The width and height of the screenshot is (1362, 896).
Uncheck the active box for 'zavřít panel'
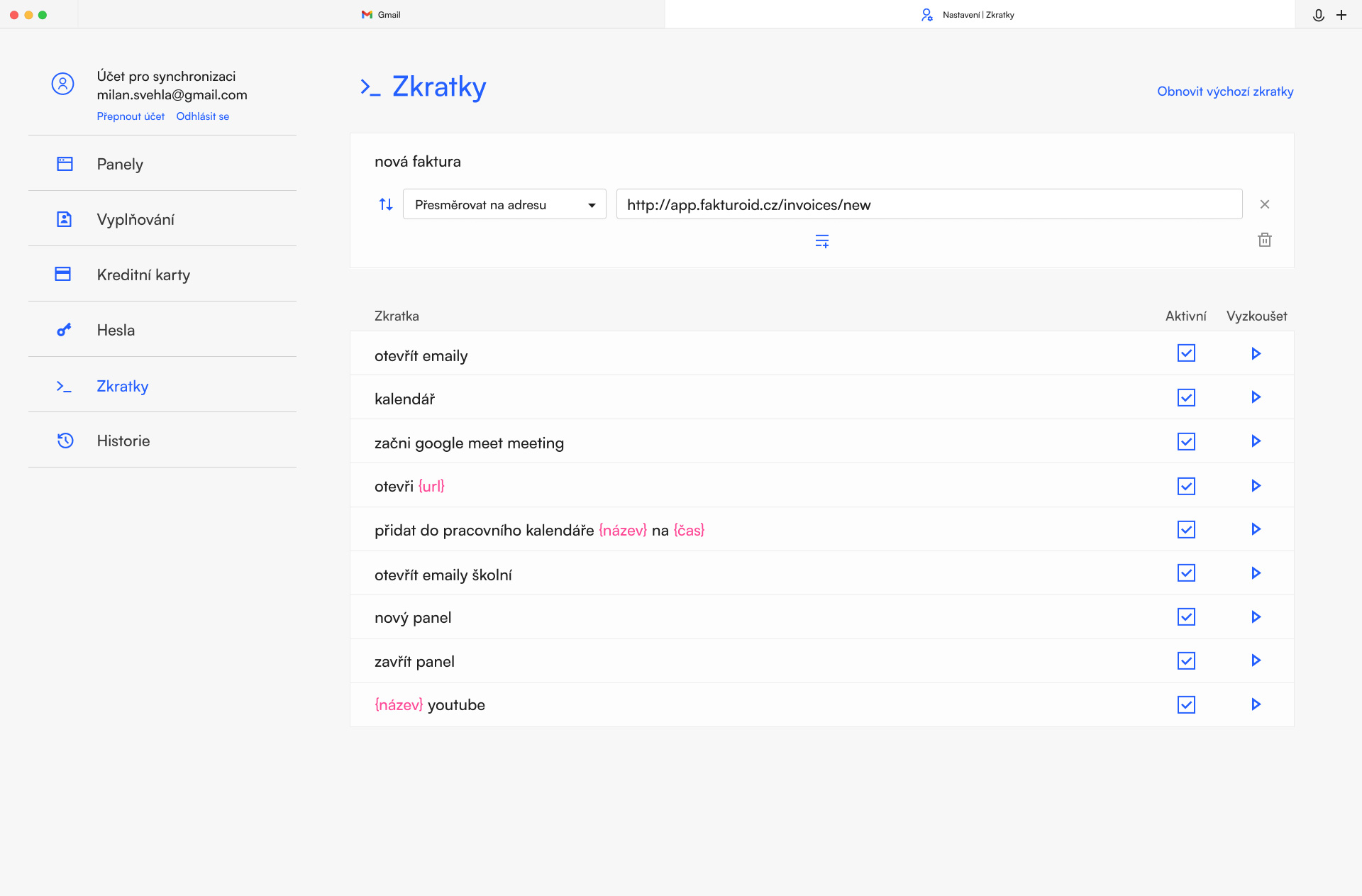pyautogui.click(x=1186, y=661)
